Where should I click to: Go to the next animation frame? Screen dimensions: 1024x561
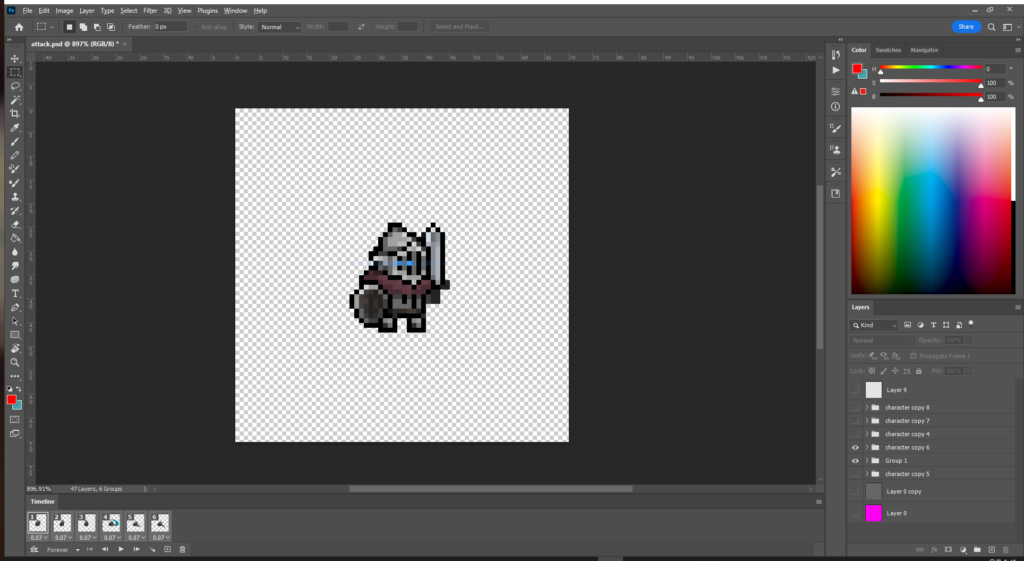136,549
